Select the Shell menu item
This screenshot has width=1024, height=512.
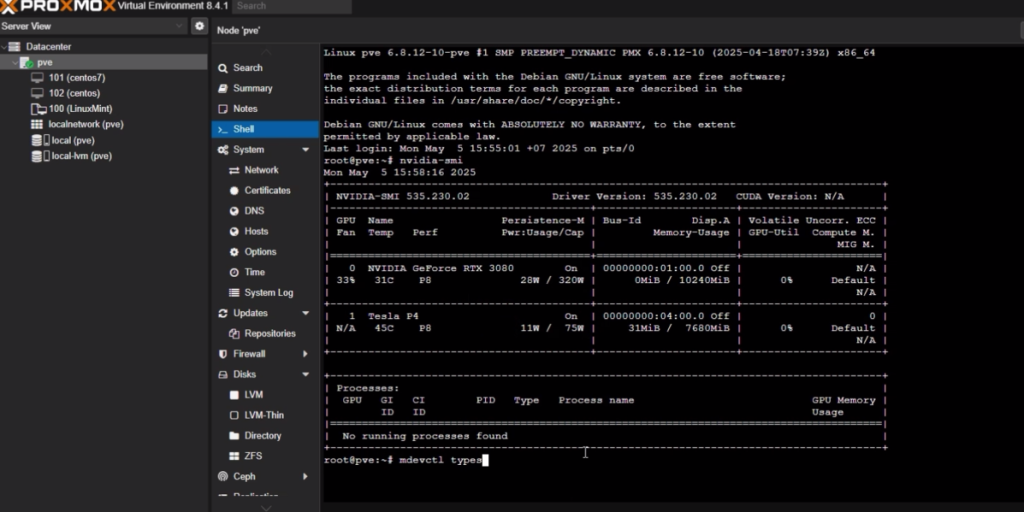(265, 129)
